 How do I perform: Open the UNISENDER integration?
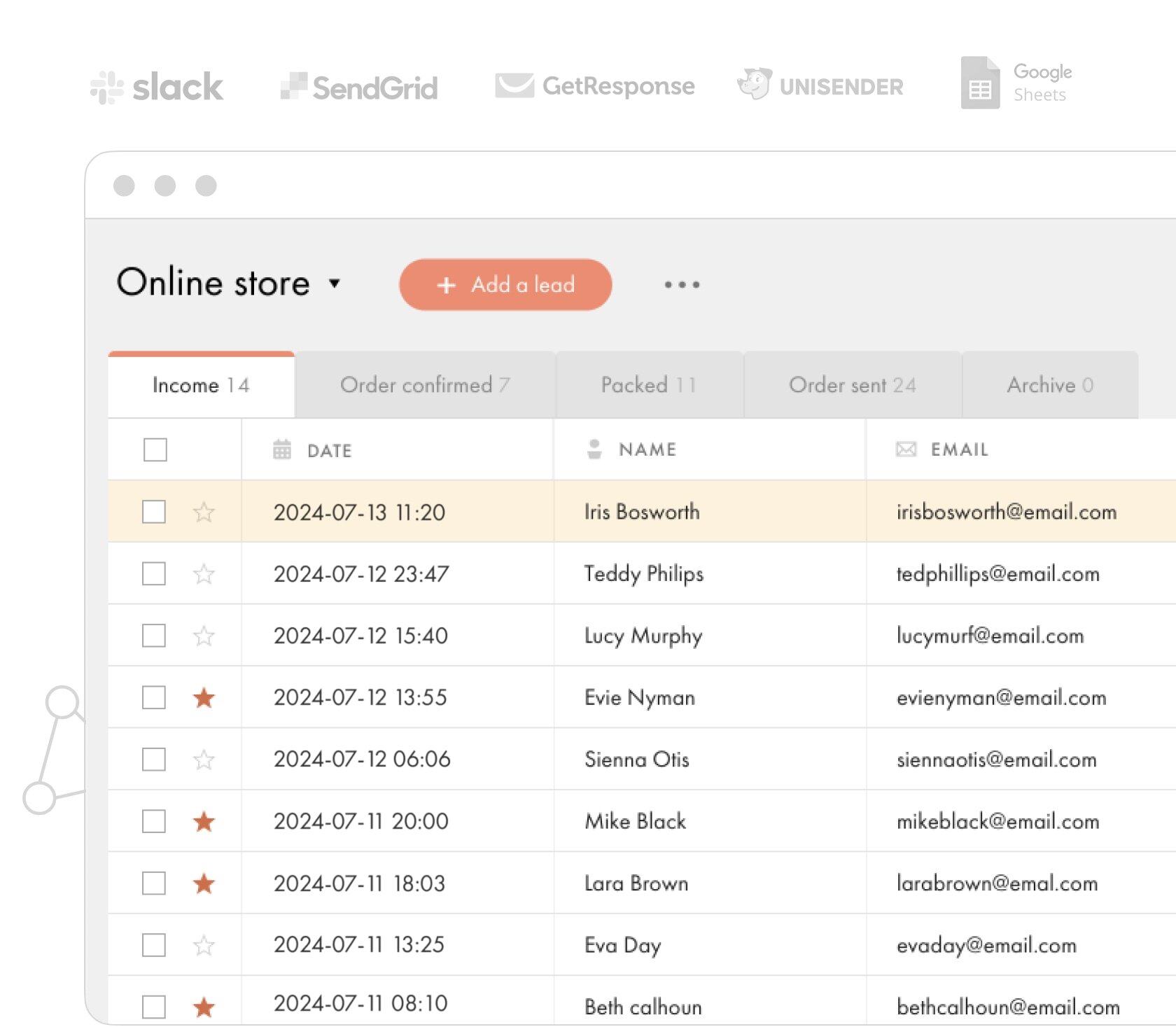point(756,84)
